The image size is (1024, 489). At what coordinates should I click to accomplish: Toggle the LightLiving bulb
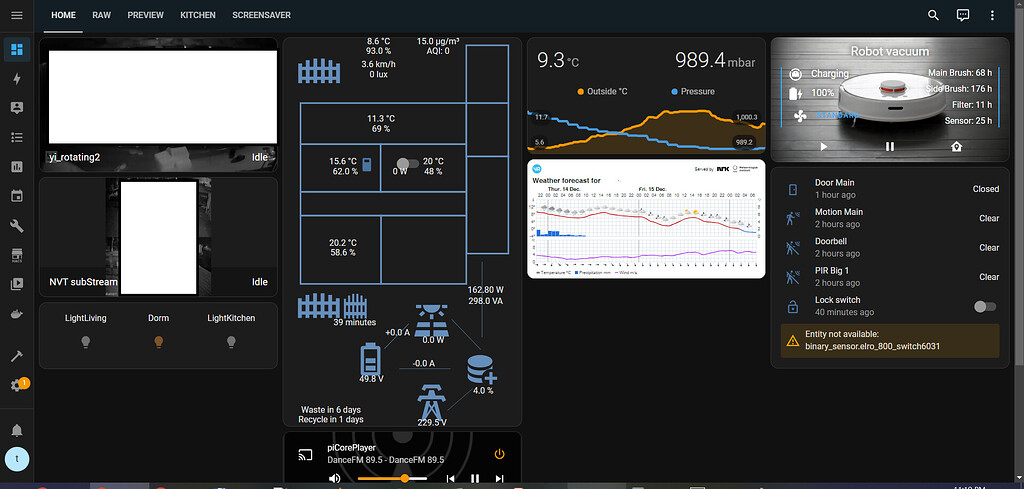86,341
